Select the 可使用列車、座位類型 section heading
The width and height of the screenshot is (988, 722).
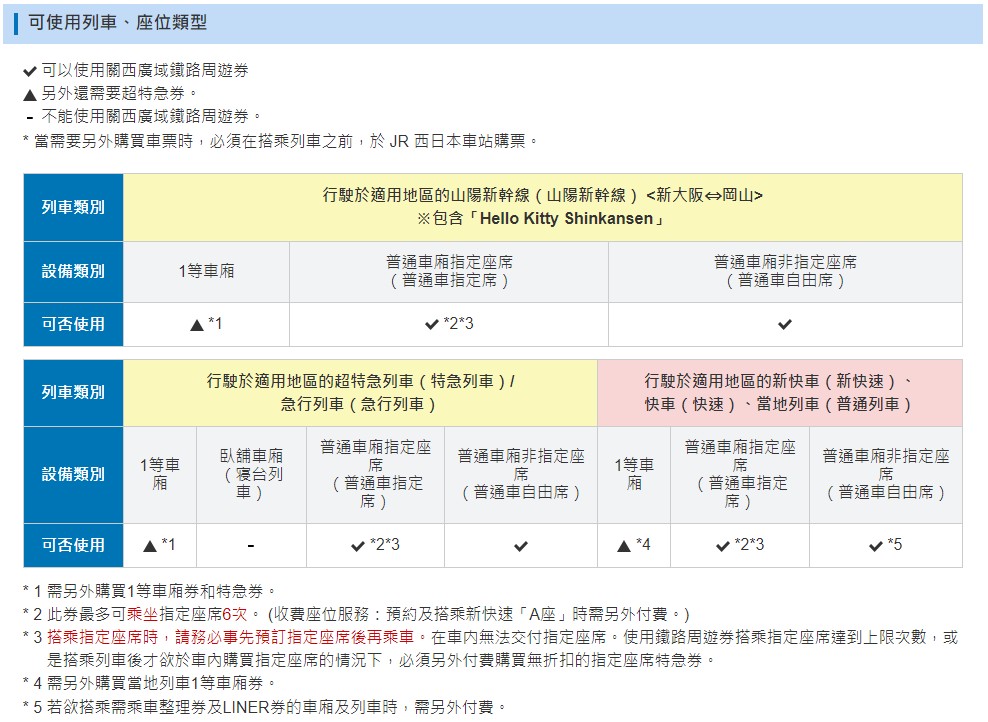pos(117,23)
